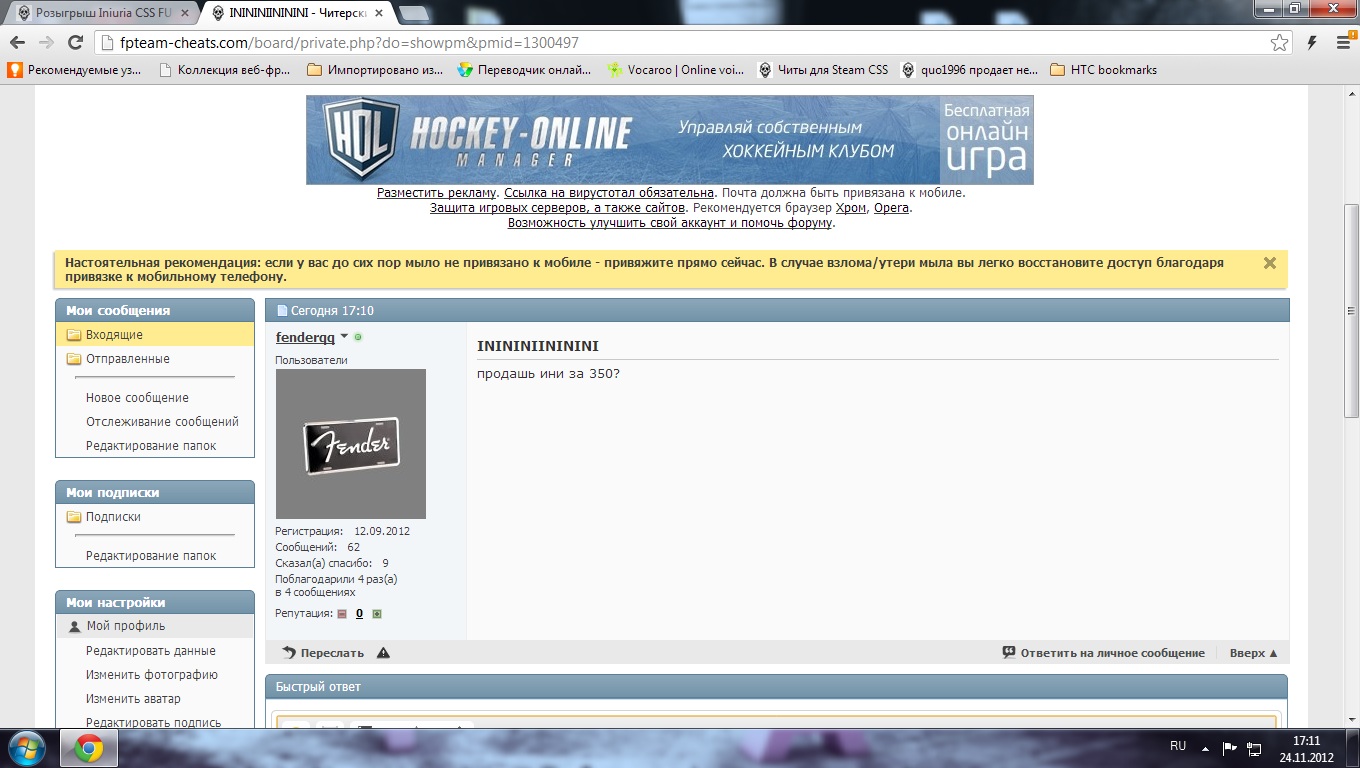The height and width of the screenshot is (768, 1360).
Task: Click Редактирование папок under Мои сообщения
Action: tap(151, 446)
